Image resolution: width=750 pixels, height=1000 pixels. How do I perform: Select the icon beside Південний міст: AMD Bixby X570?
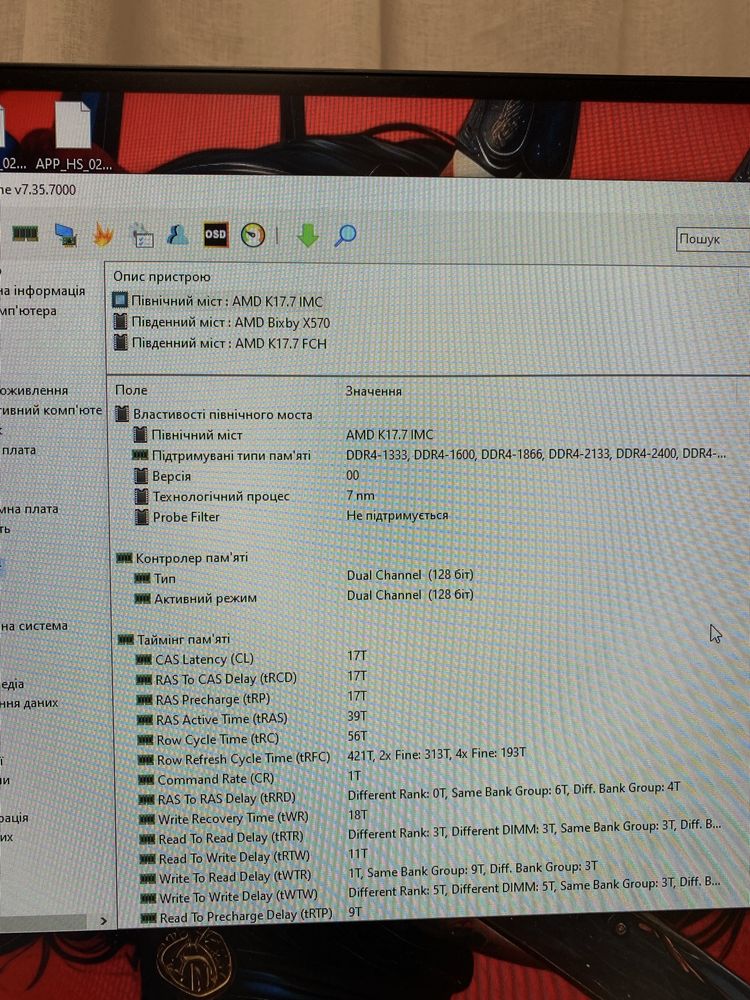pos(120,321)
